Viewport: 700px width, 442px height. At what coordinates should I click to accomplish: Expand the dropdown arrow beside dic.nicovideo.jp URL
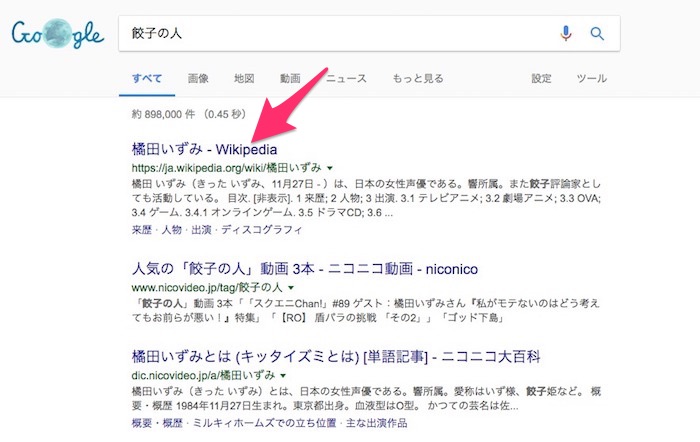tap(283, 374)
